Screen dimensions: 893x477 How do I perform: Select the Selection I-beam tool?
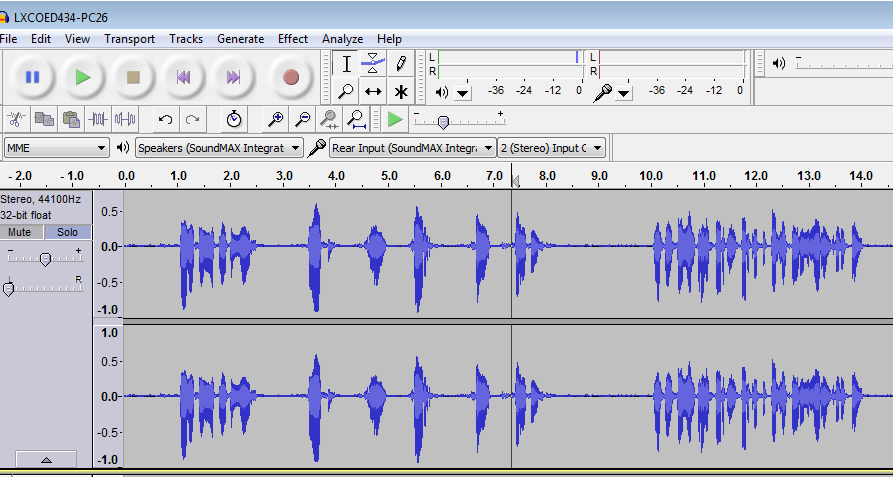346,64
